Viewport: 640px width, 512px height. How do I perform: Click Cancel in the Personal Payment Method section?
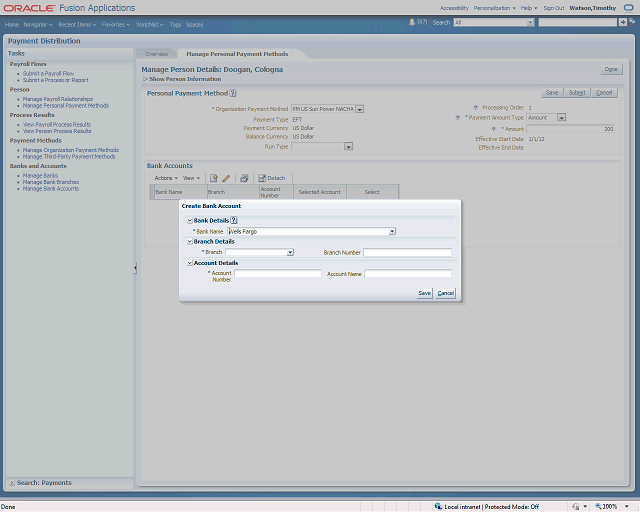click(604, 93)
